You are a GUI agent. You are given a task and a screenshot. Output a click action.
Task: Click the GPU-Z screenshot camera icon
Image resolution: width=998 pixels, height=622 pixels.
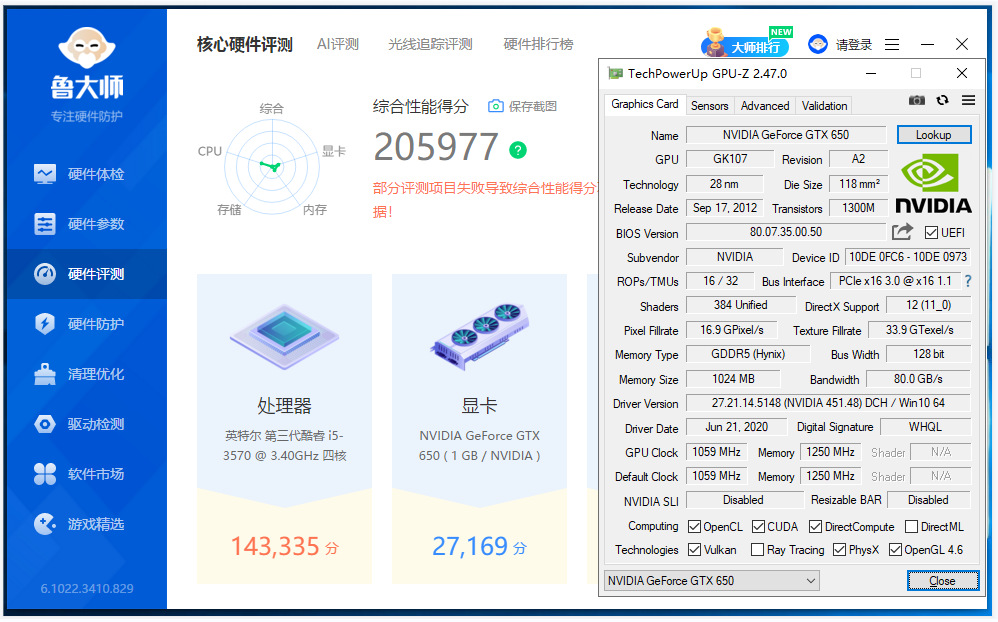point(916,100)
